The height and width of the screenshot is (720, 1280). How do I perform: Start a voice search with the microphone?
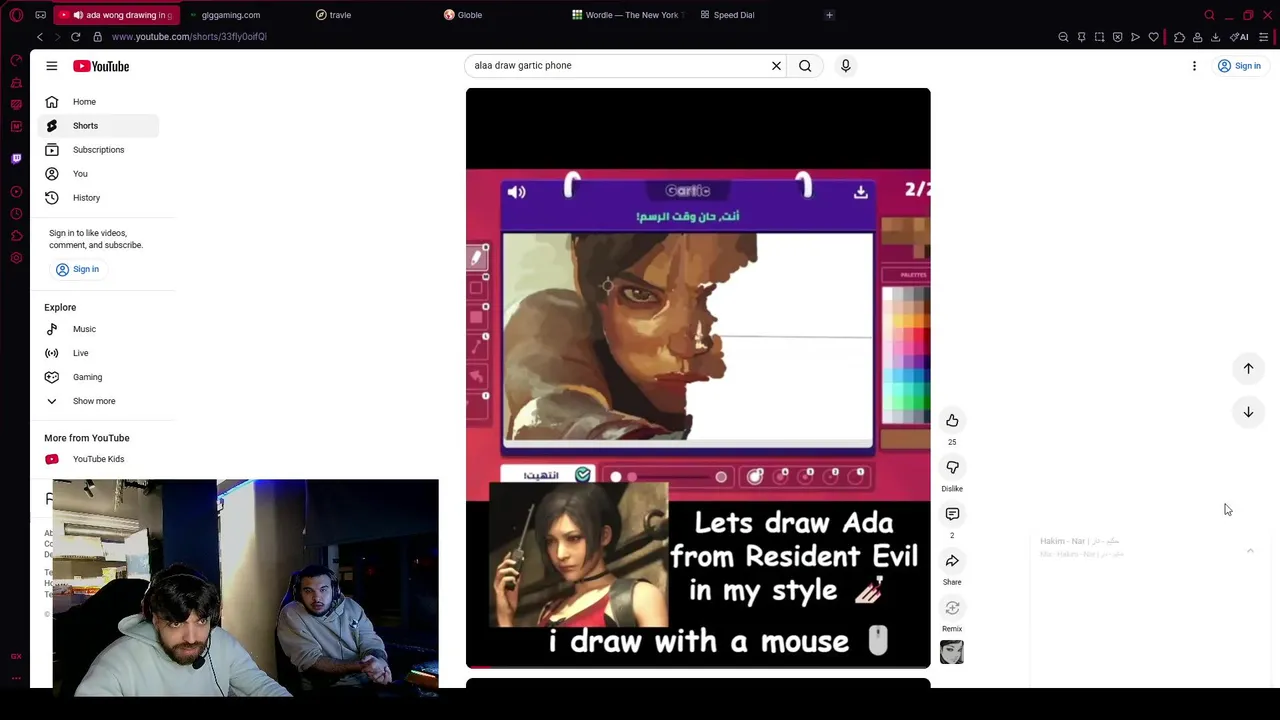pyautogui.click(x=845, y=66)
